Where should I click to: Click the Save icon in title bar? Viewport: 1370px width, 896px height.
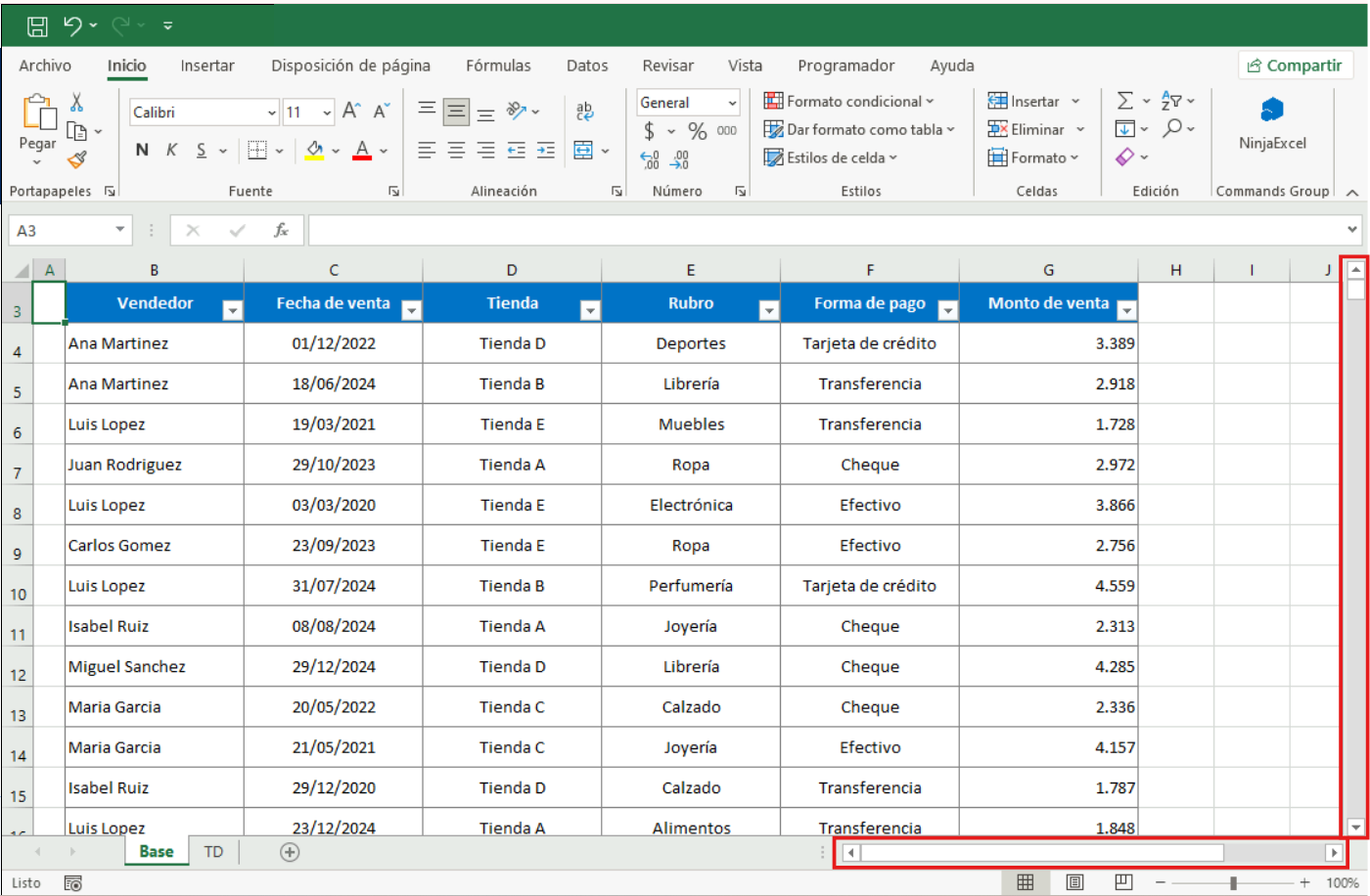37,25
